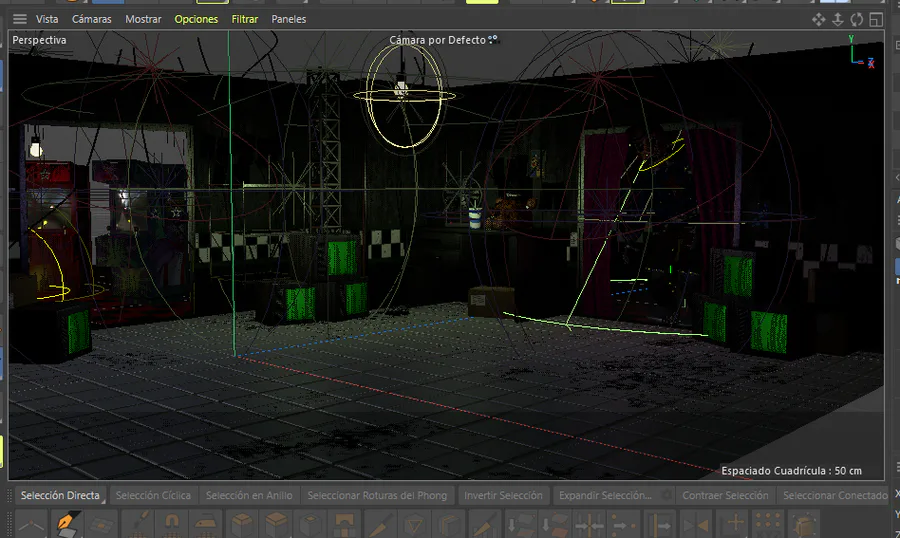
Task: Select the mirror triangles tool icon
Action: [x=698, y=524]
